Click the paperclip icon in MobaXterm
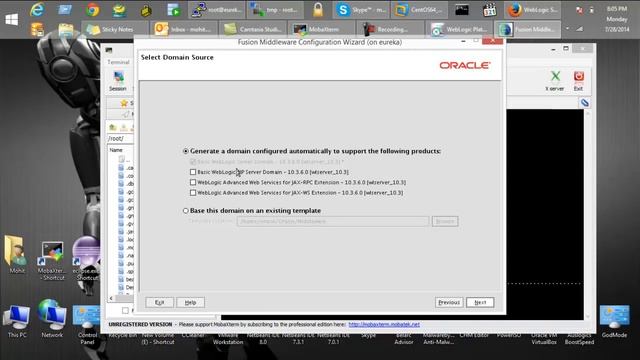This screenshot has height=360, width=640. [584, 102]
